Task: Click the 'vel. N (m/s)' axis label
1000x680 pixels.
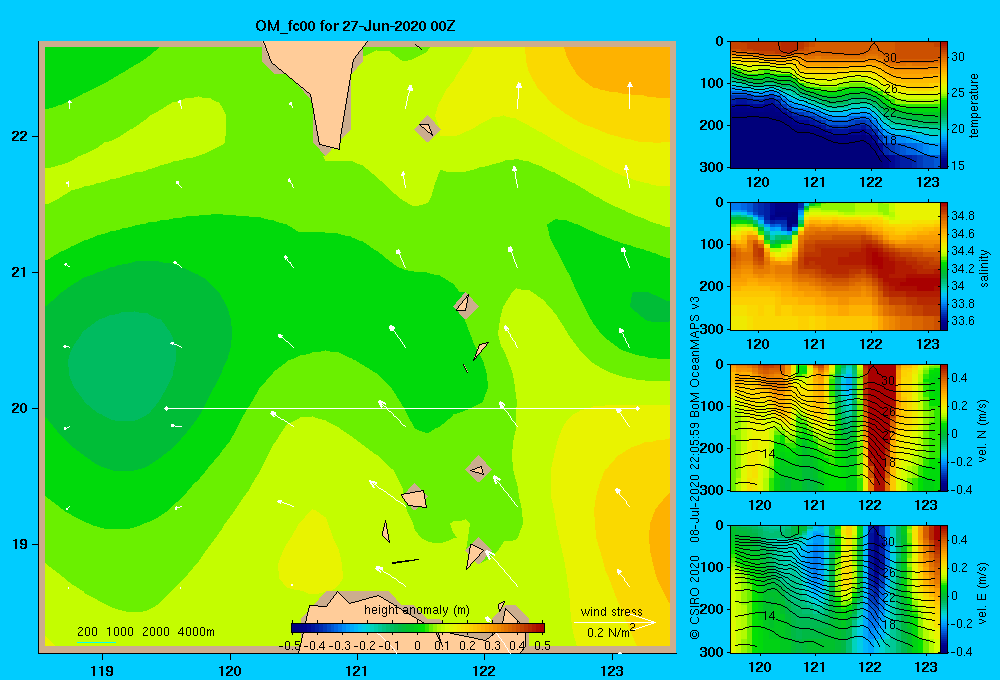Action: point(983,431)
